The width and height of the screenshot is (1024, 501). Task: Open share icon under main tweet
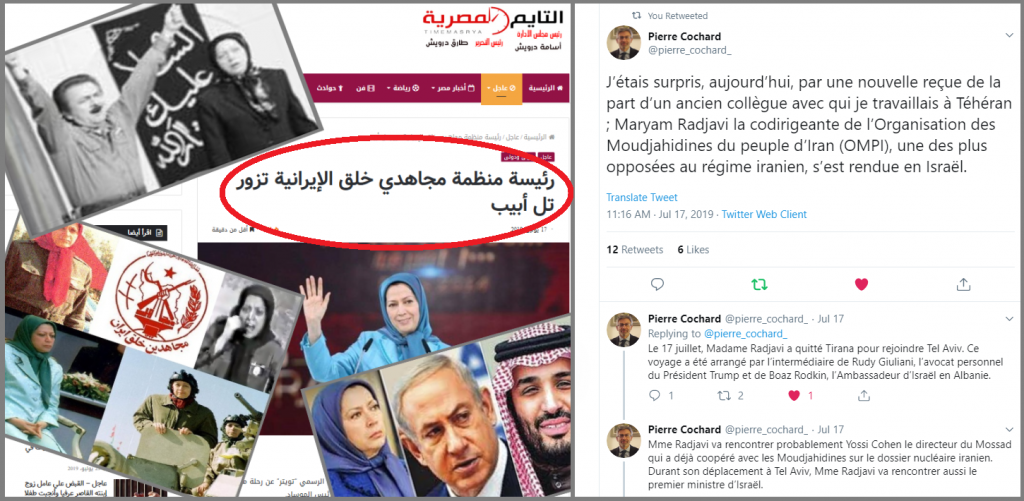coord(963,284)
